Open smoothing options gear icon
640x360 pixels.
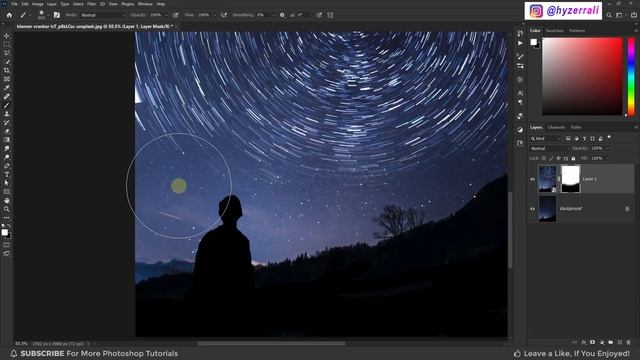coord(282,15)
